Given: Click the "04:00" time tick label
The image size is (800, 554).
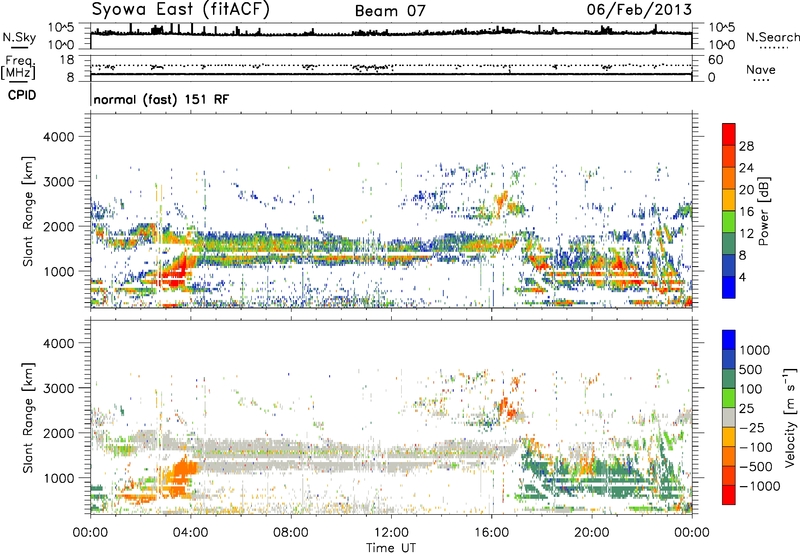Looking at the screenshot, I should [x=190, y=533].
